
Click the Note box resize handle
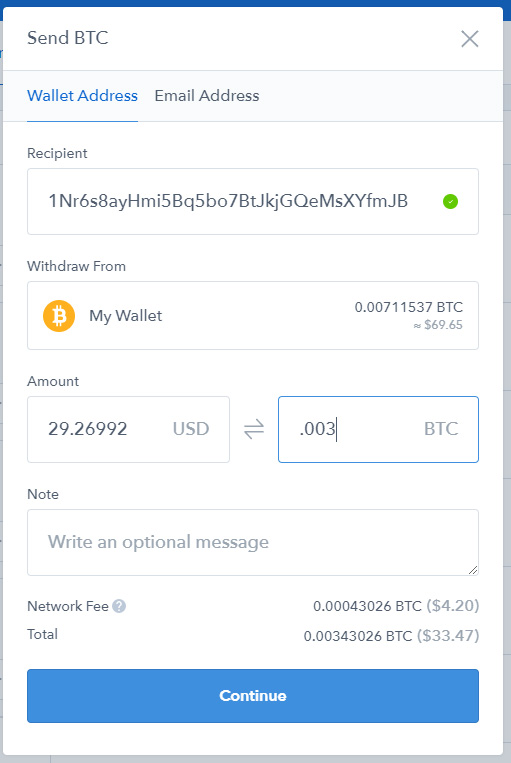tap(473, 570)
